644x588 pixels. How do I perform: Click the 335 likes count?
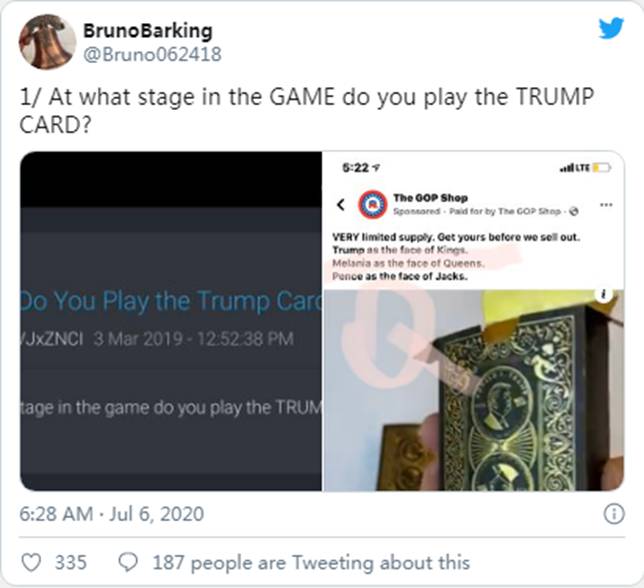pos(71,563)
